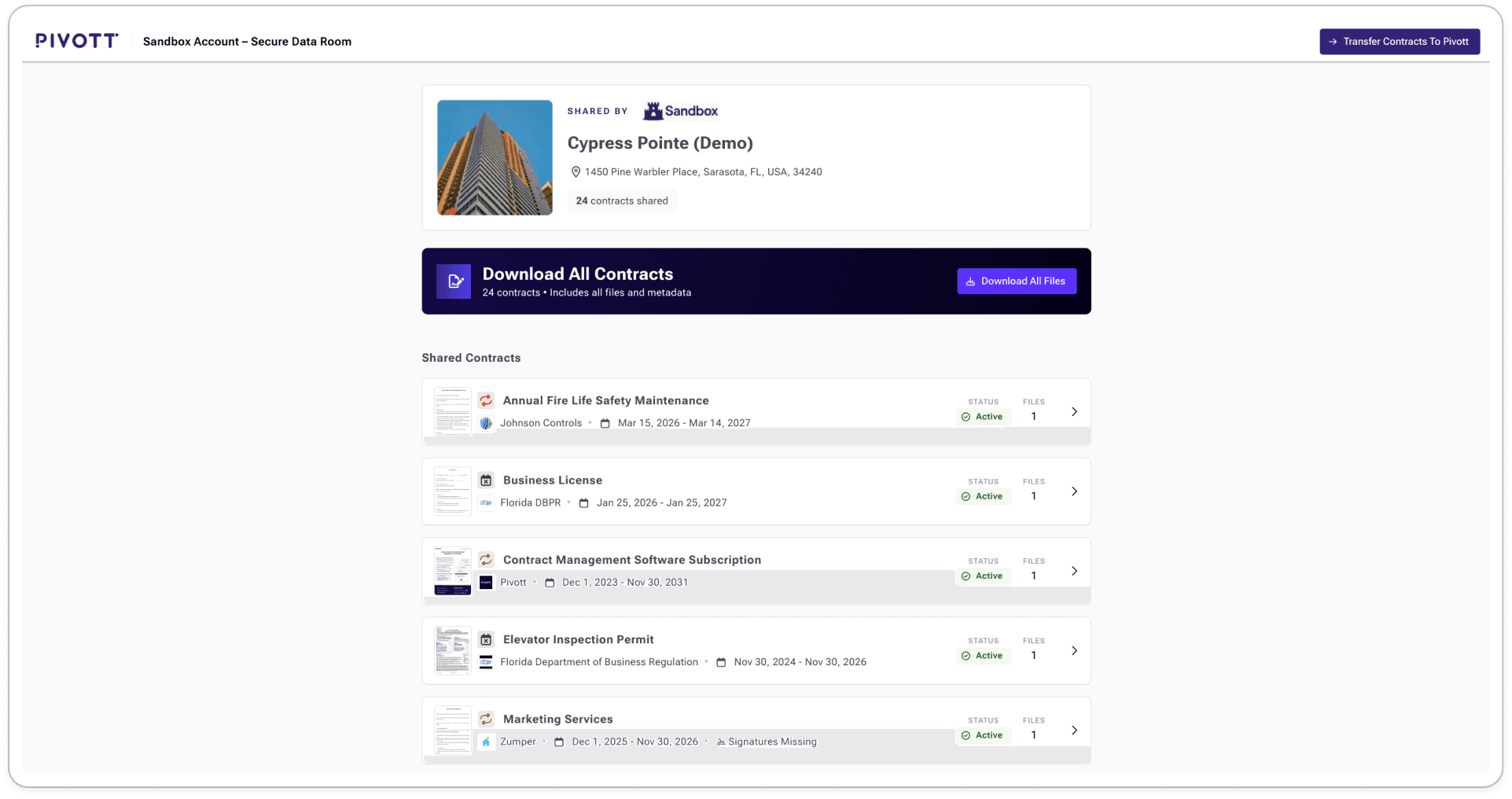The image size is (1512, 799).
Task: Open Annual Fire Life Safety Maintenance document thumbnail
Action: (x=453, y=411)
